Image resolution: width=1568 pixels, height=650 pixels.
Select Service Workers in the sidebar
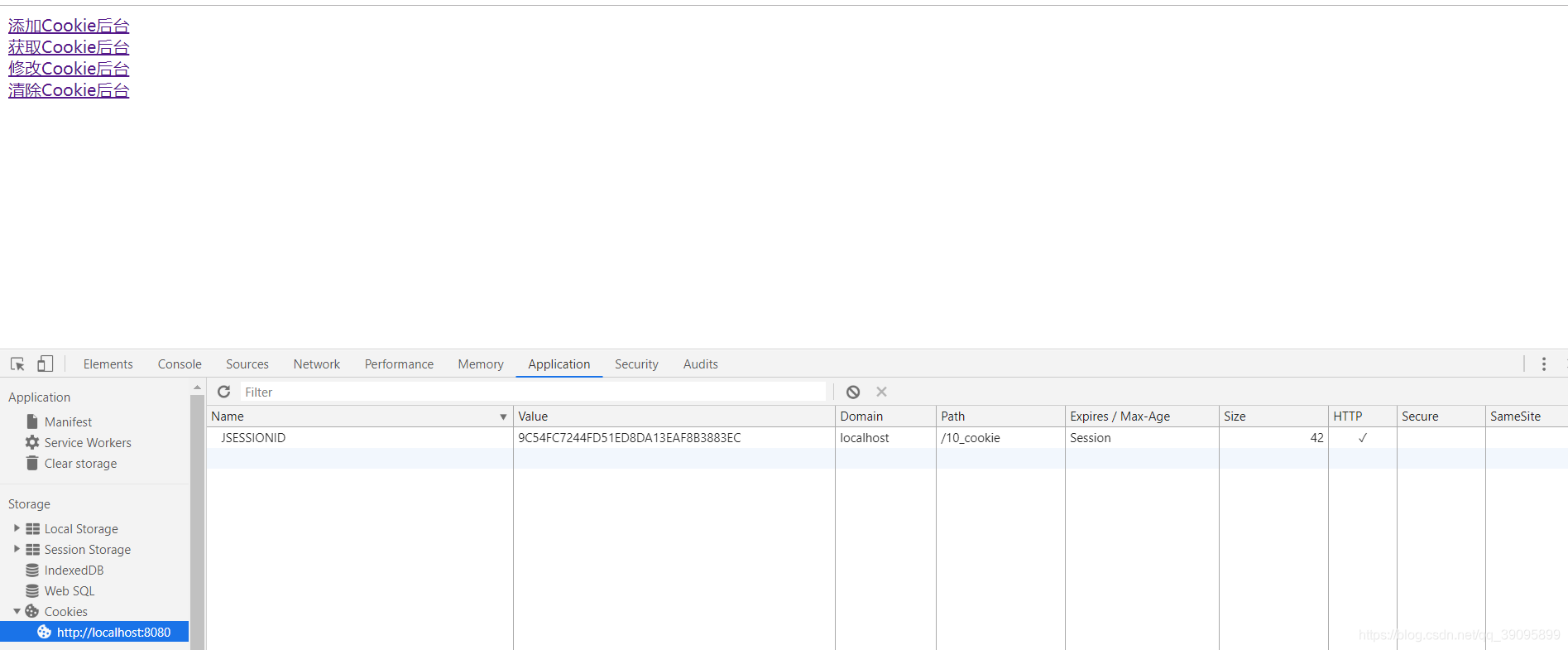click(88, 442)
